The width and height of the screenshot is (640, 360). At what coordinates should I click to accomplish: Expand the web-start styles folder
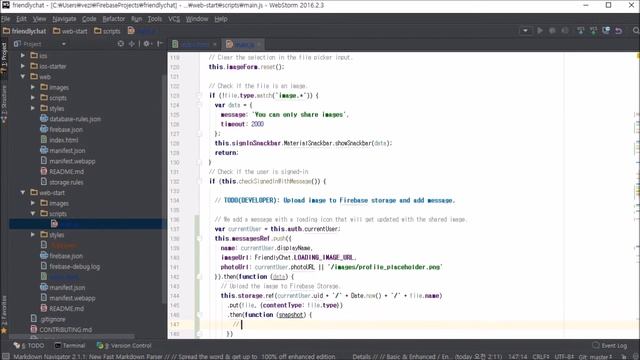coord(33,235)
